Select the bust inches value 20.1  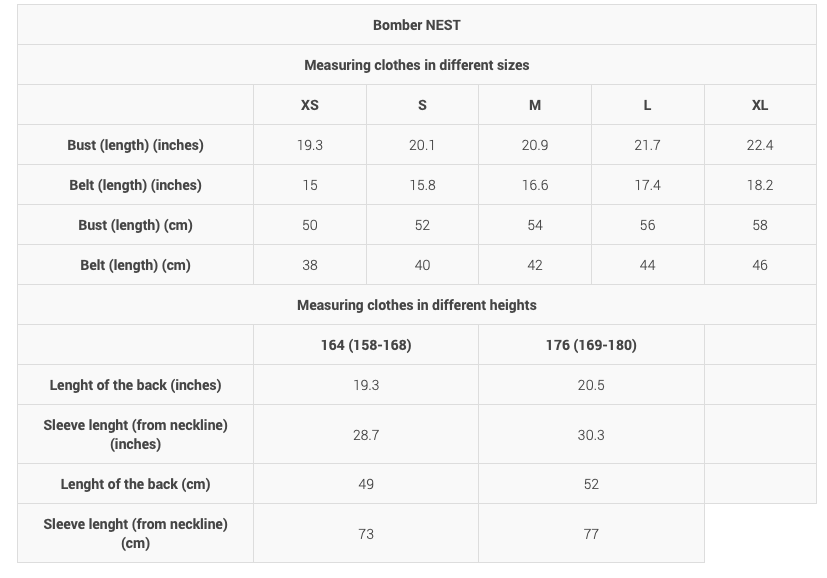tap(422, 145)
